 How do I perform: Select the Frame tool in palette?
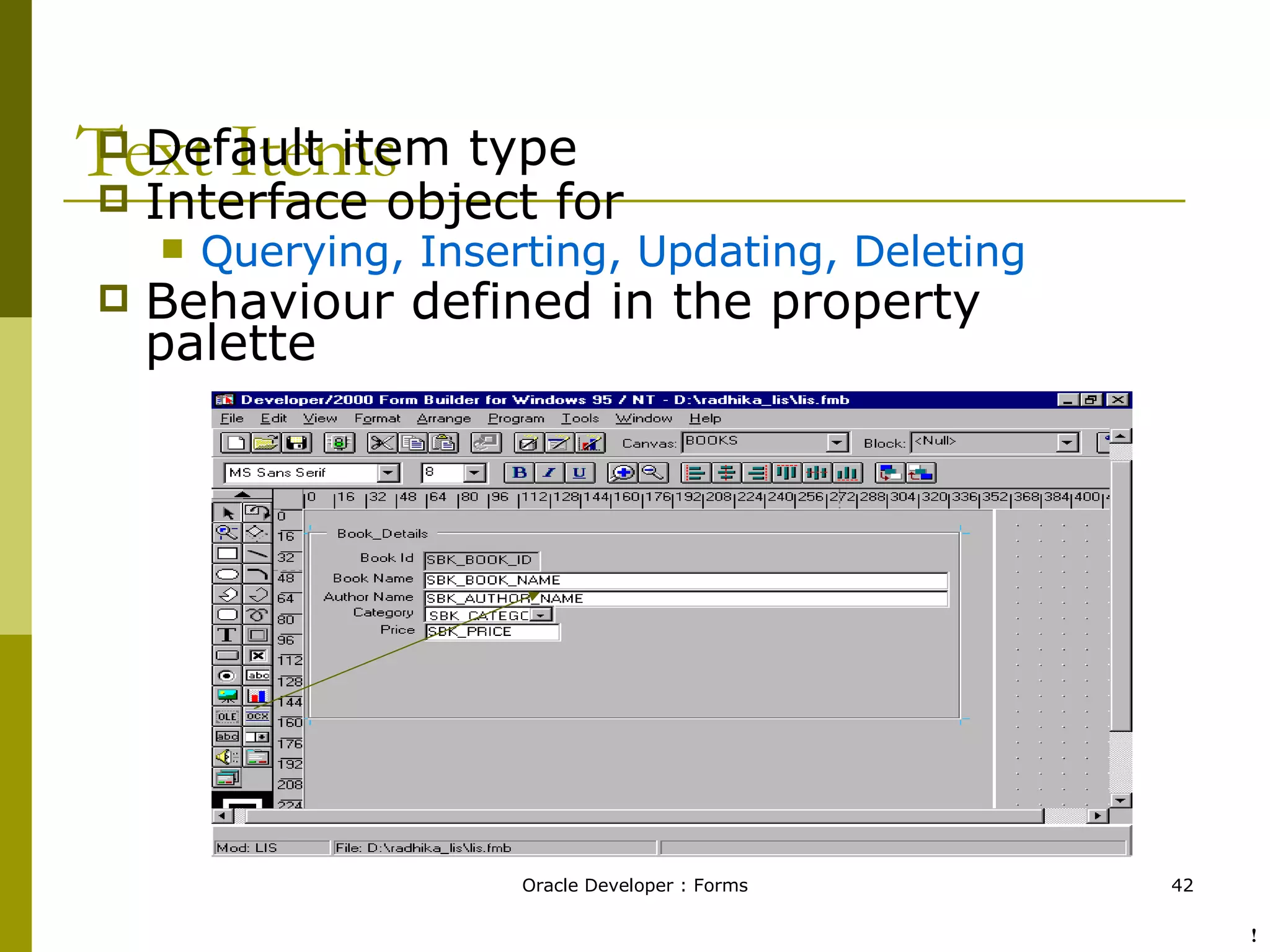(x=257, y=635)
